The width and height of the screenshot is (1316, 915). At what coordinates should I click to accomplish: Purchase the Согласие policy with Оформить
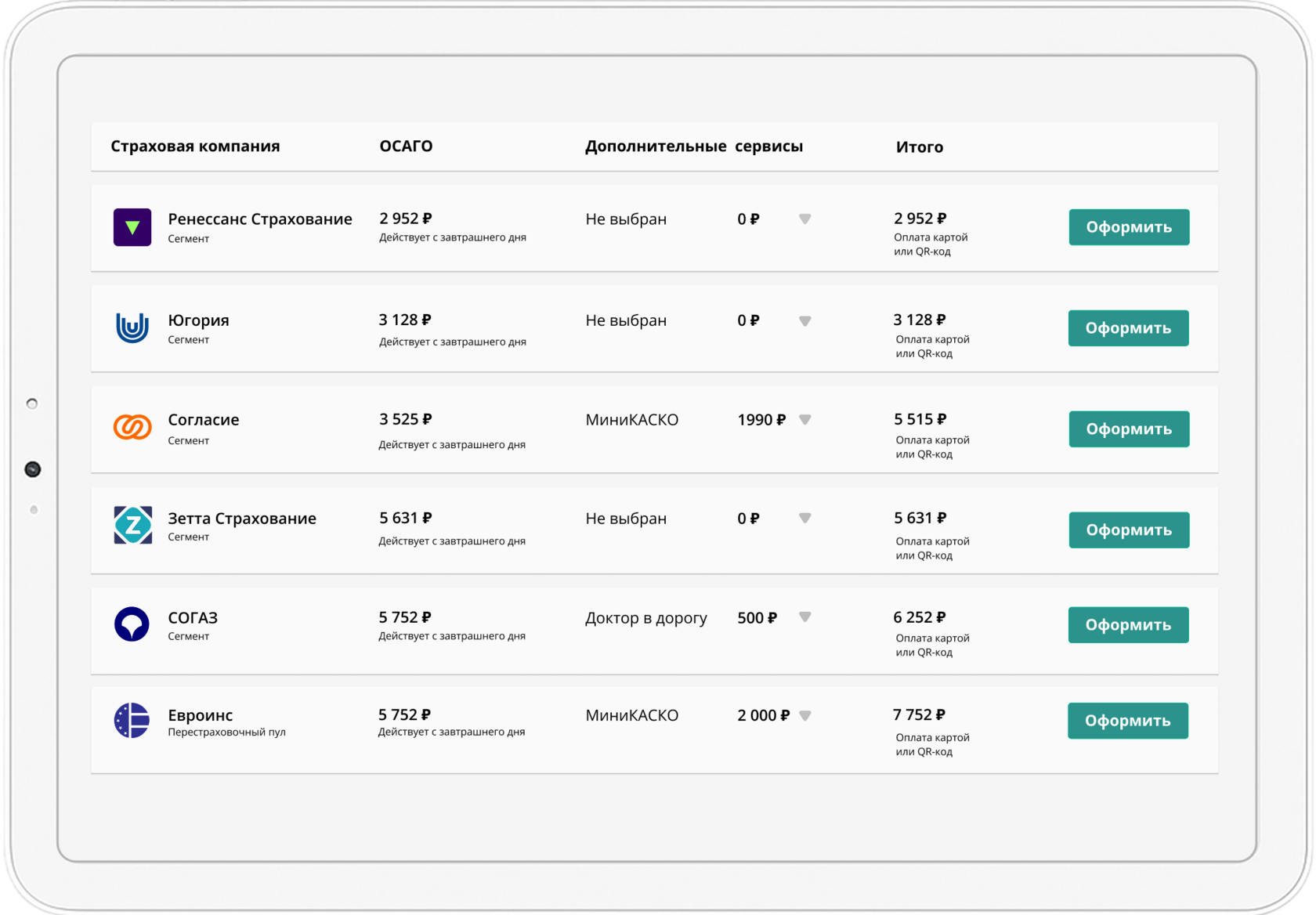pyautogui.click(x=1129, y=429)
